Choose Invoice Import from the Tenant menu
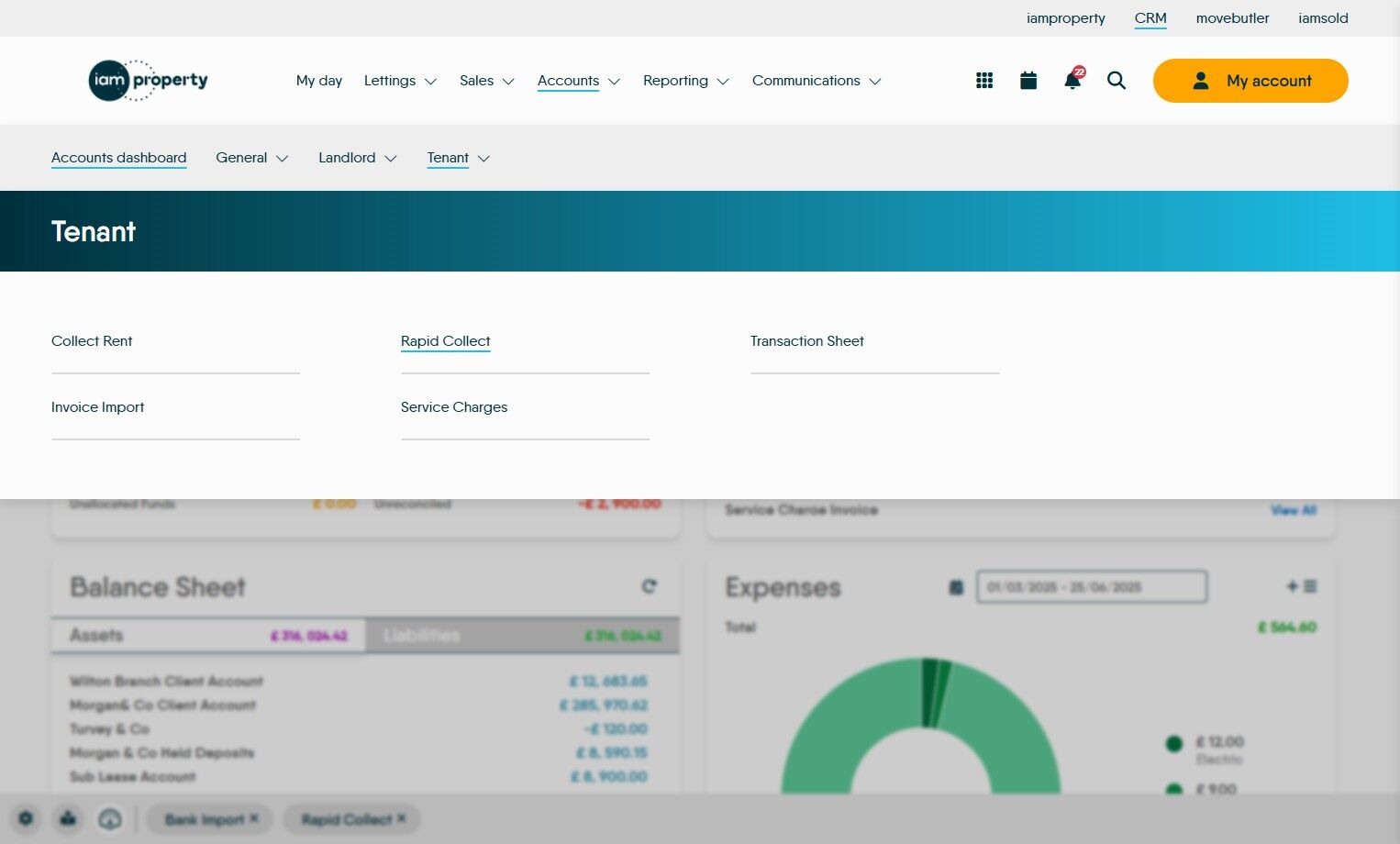Viewport: 1400px width, 844px height. [x=98, y=407]
